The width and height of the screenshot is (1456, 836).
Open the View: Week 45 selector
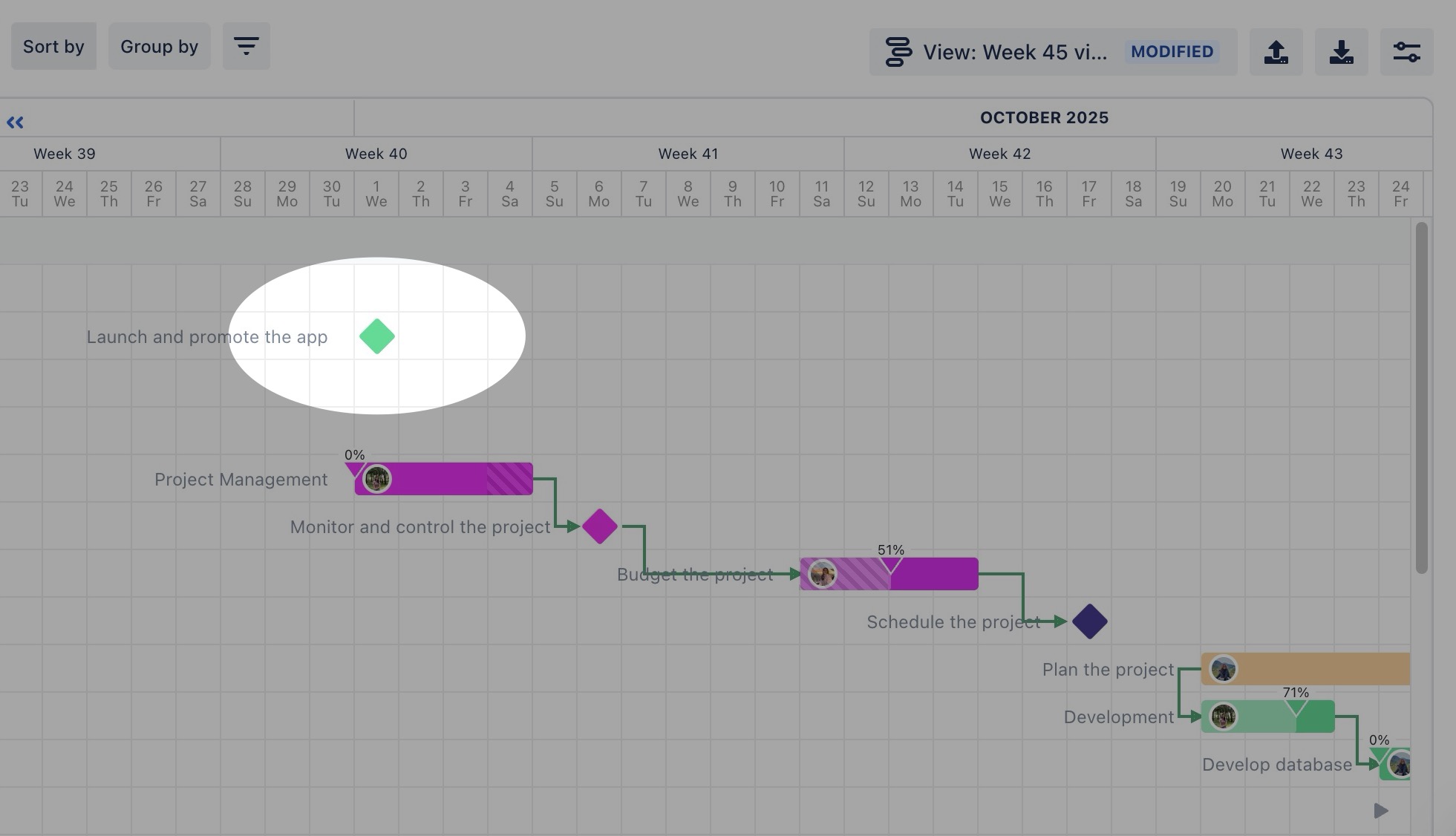tap(1014, 52)
